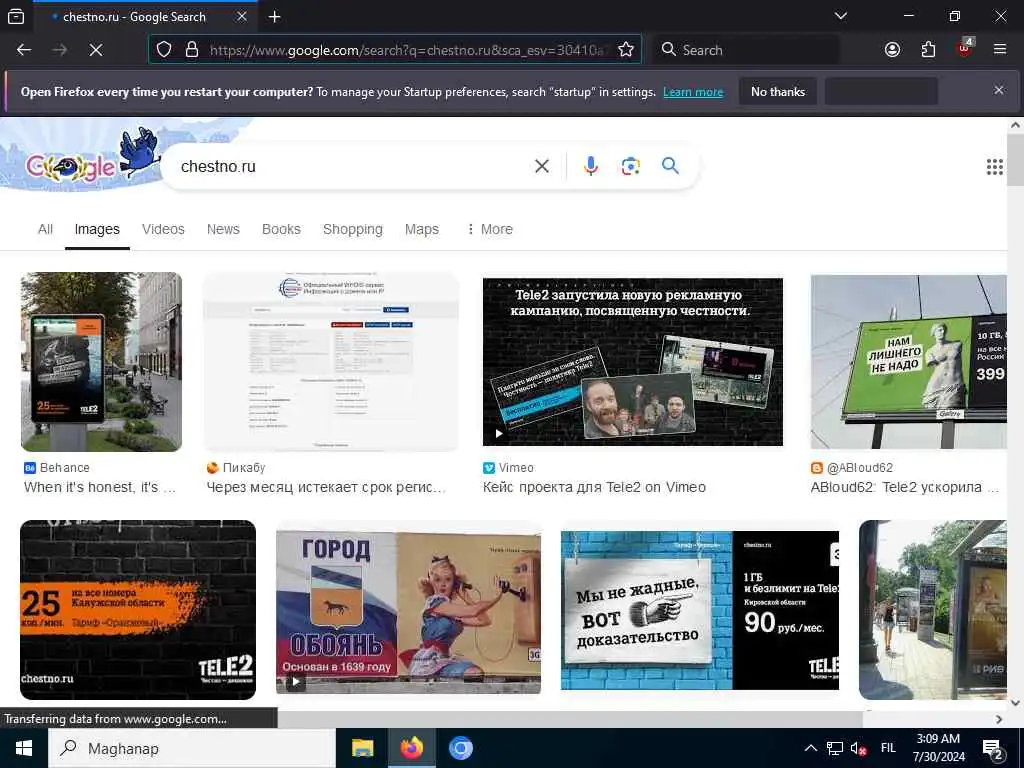Open 'ABloud62: Tele2 ускорила' result link

coord(904,487)
